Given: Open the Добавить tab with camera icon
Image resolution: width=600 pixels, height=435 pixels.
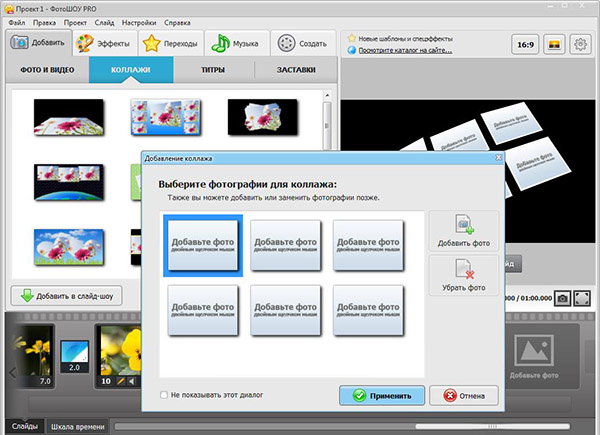Looking at the screenshot, I should coord(38,43).
